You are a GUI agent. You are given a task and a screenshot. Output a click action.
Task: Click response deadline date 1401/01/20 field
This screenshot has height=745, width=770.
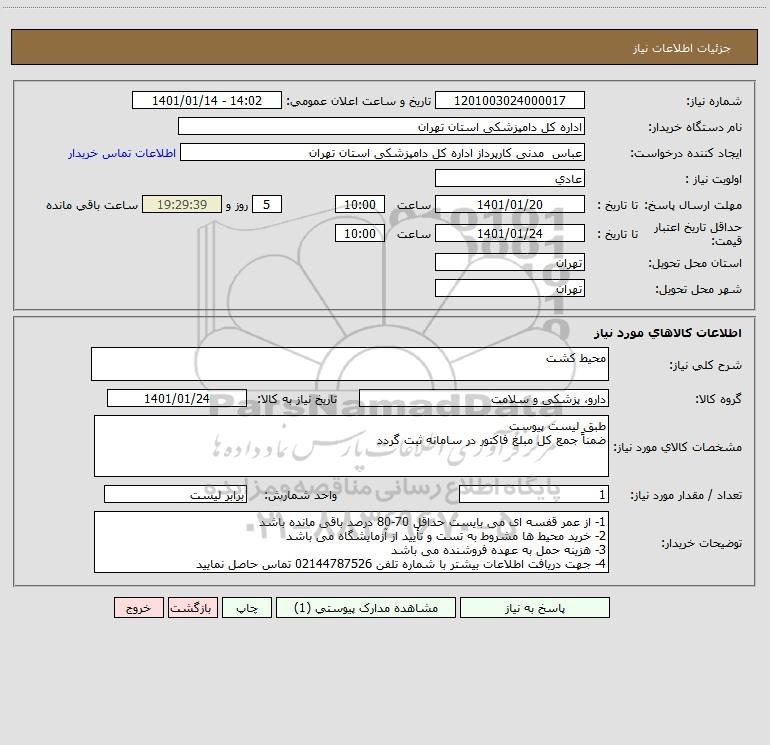point(510,204)
